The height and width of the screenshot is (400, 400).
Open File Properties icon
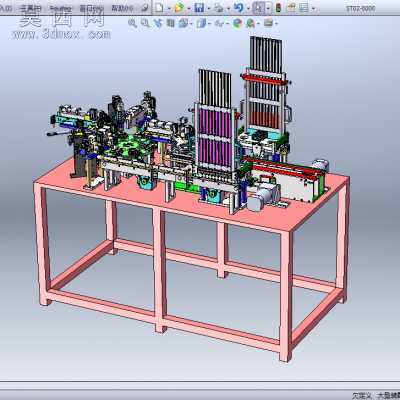291,7
